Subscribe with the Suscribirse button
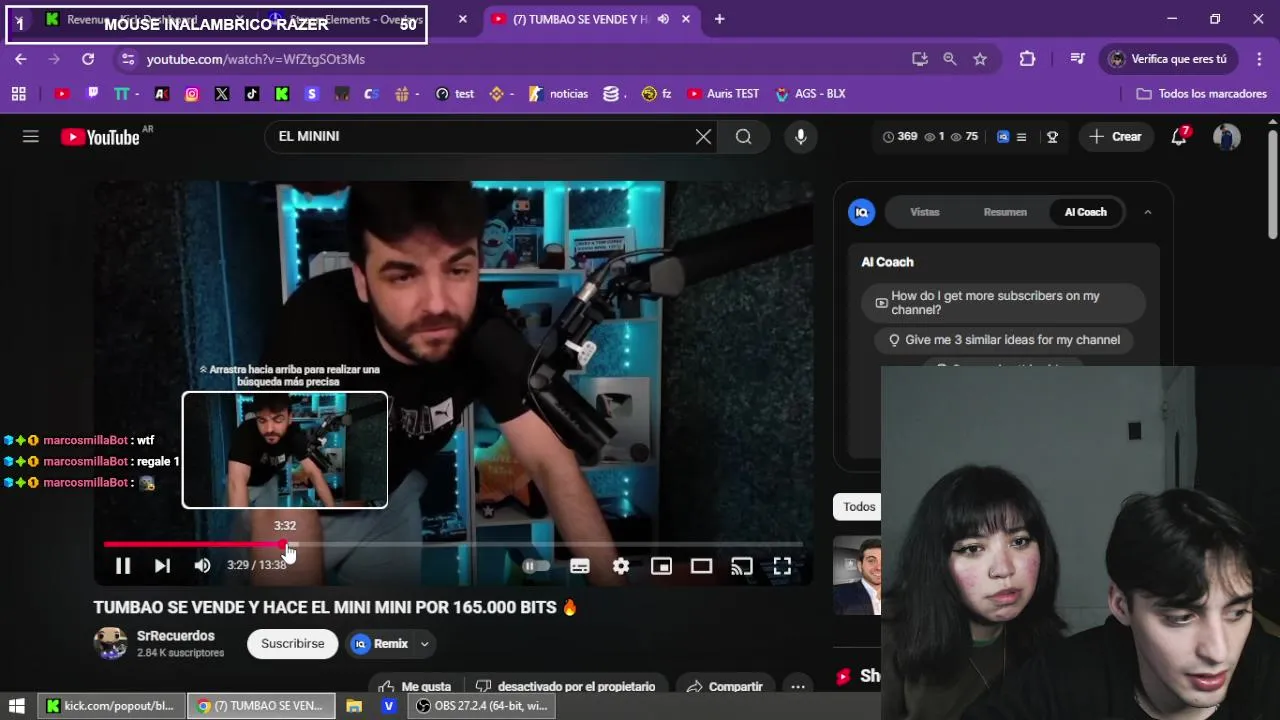This screenshot has width=1280, height=720. 293,644
